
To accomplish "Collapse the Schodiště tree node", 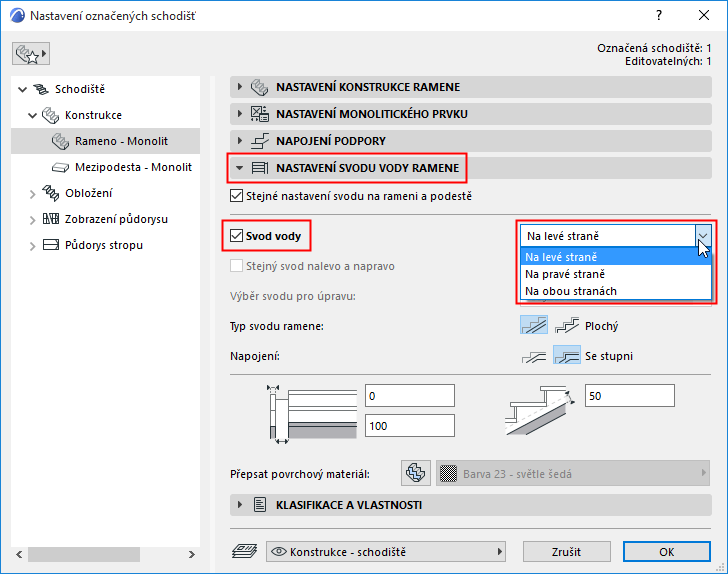I will pos(22,89).
